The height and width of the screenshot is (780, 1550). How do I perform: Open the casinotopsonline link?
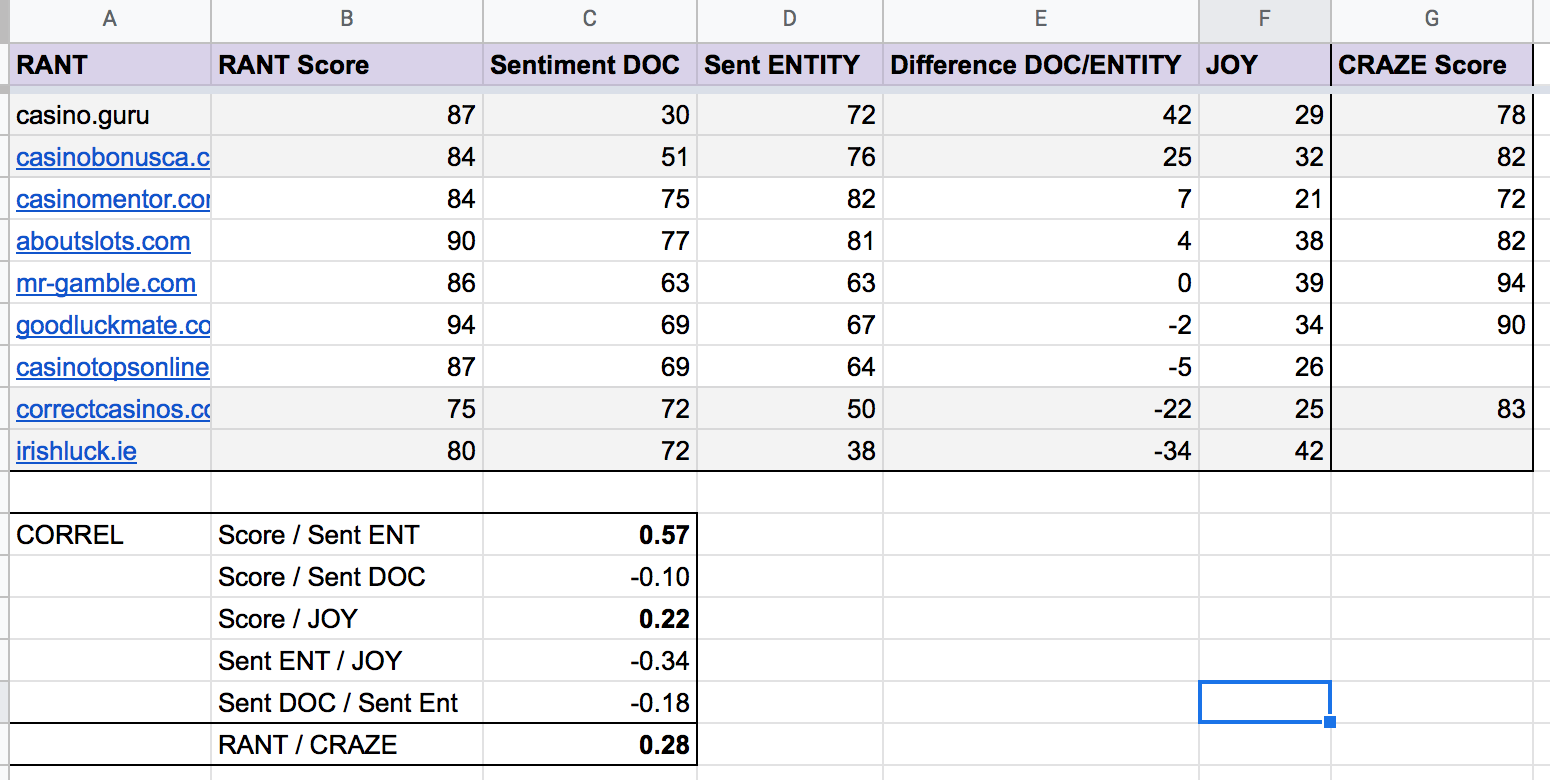point(113,367)
